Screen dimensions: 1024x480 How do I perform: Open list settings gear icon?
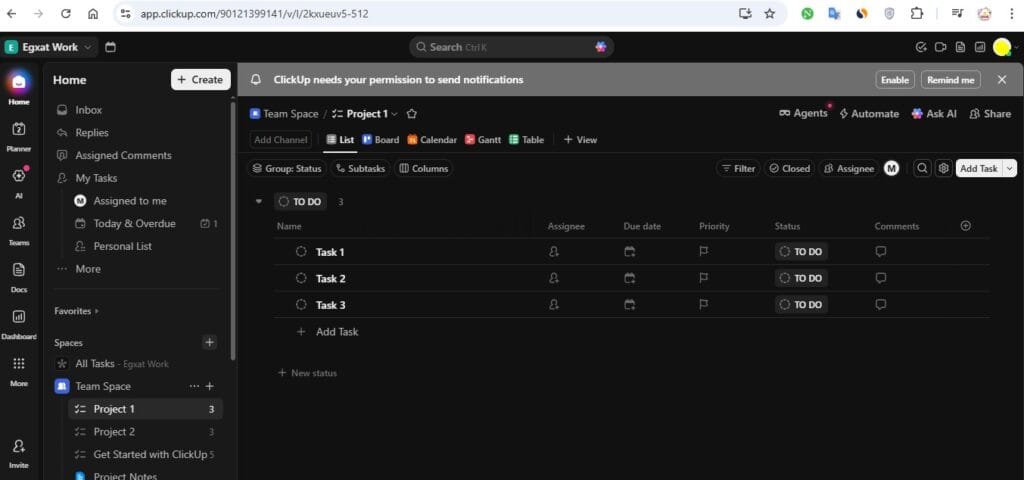(x=942, y=169)
